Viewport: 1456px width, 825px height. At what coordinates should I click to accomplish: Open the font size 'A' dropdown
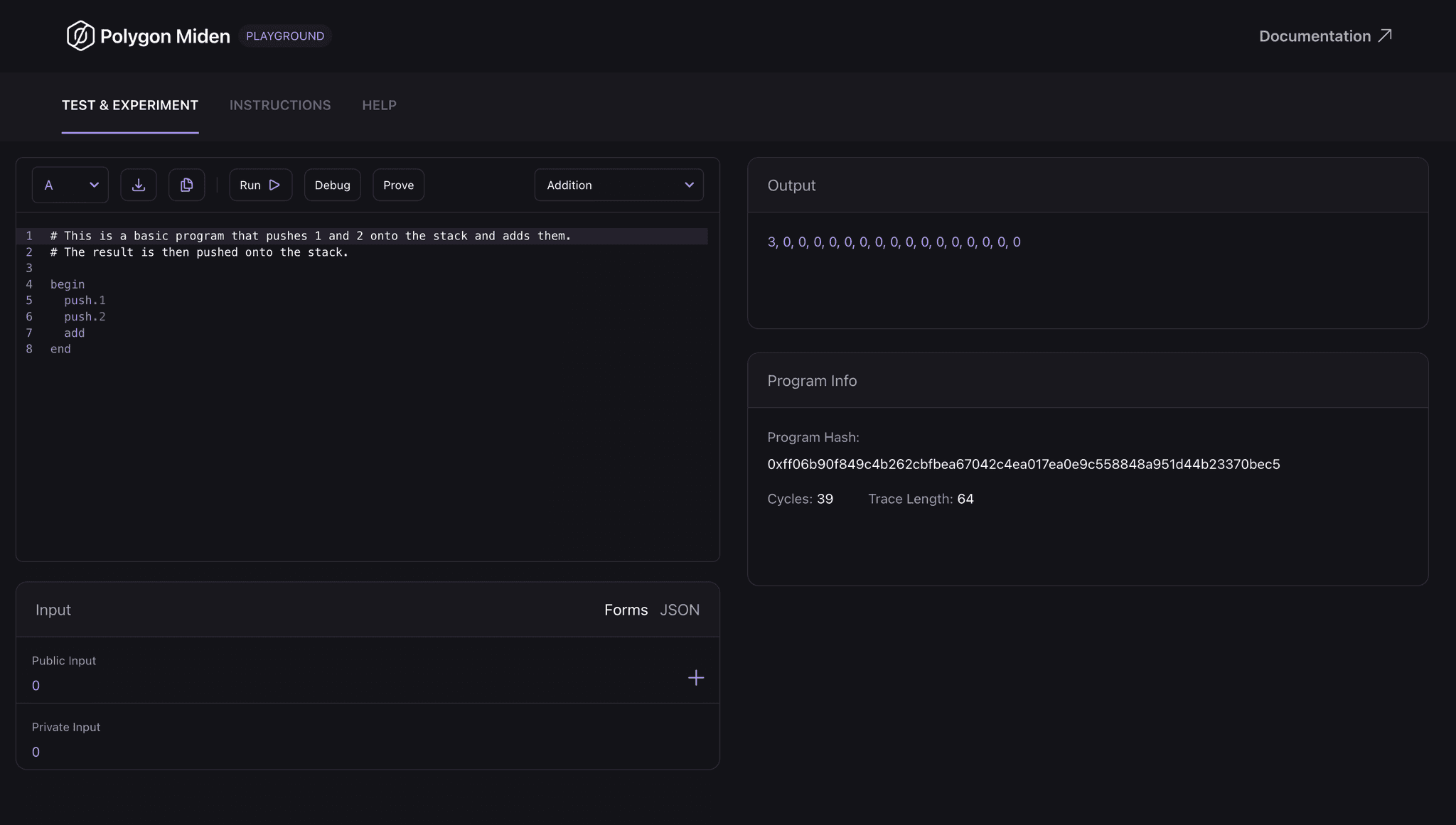(70, 185)
